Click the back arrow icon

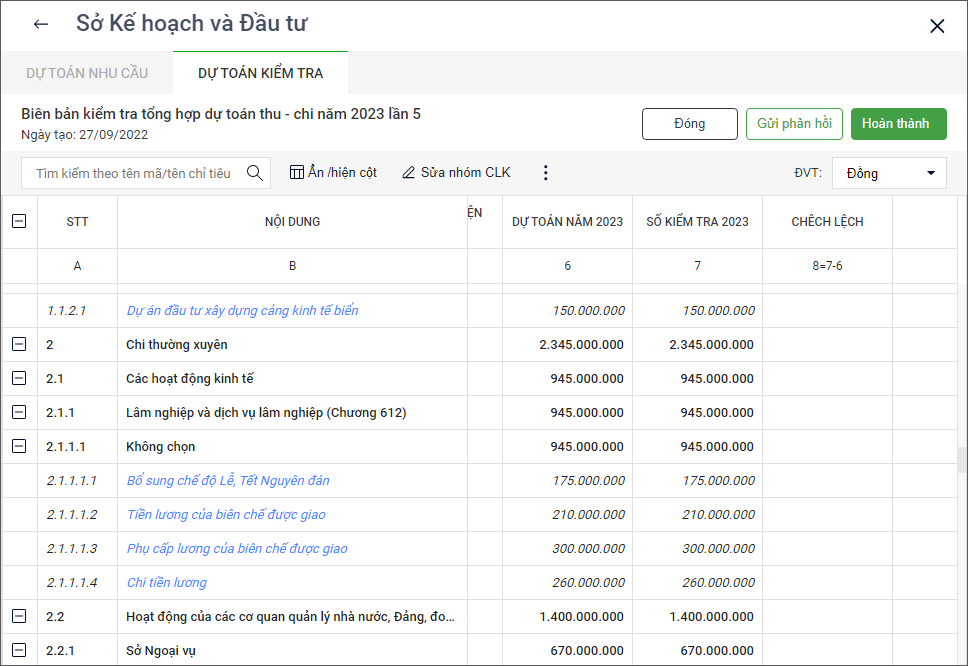(x=41, y=25)
